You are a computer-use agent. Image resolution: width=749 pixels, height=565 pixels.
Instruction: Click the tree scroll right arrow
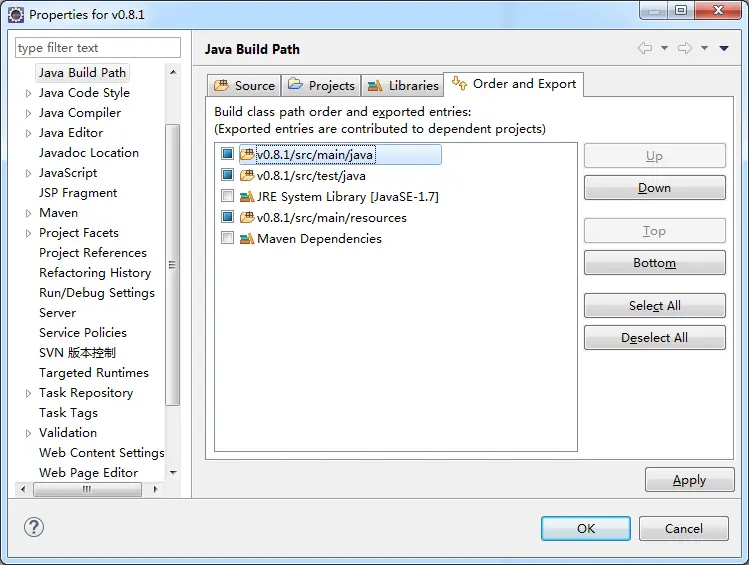(x=155, y=489)
